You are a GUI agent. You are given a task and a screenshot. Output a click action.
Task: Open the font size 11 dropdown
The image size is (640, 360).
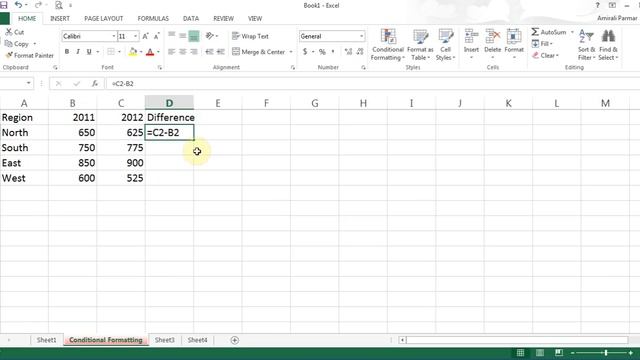point(136,36)
